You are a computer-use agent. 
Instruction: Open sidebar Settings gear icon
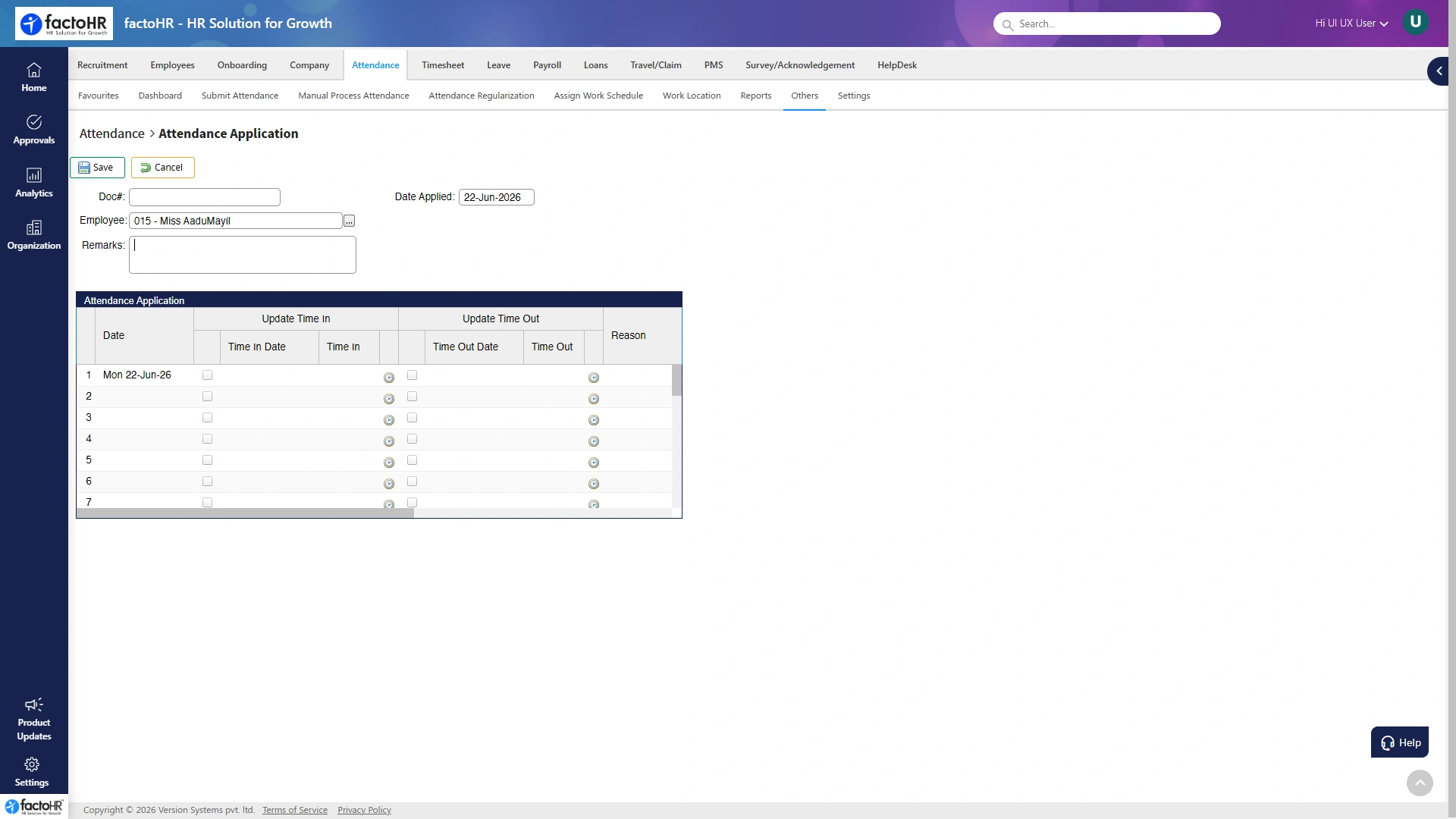[x=32, y=764]
